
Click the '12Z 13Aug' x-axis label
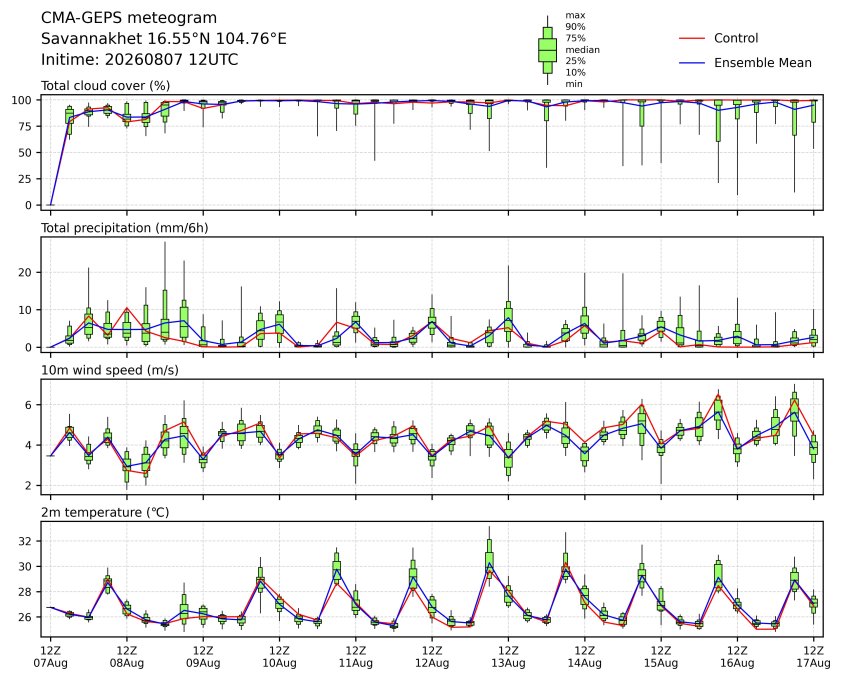pos(508,657)
